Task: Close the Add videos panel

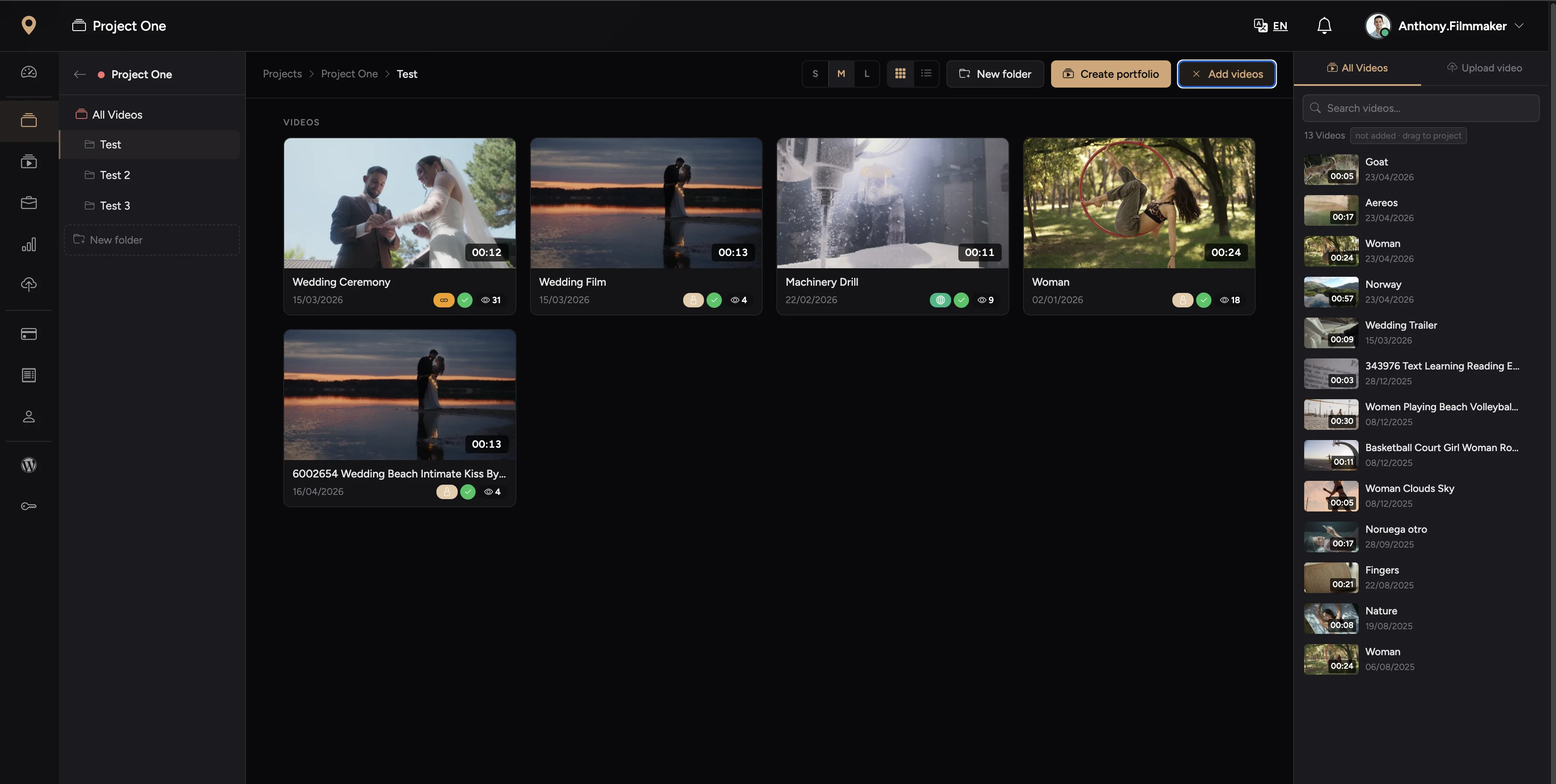Action: [x=1226, y=74]
